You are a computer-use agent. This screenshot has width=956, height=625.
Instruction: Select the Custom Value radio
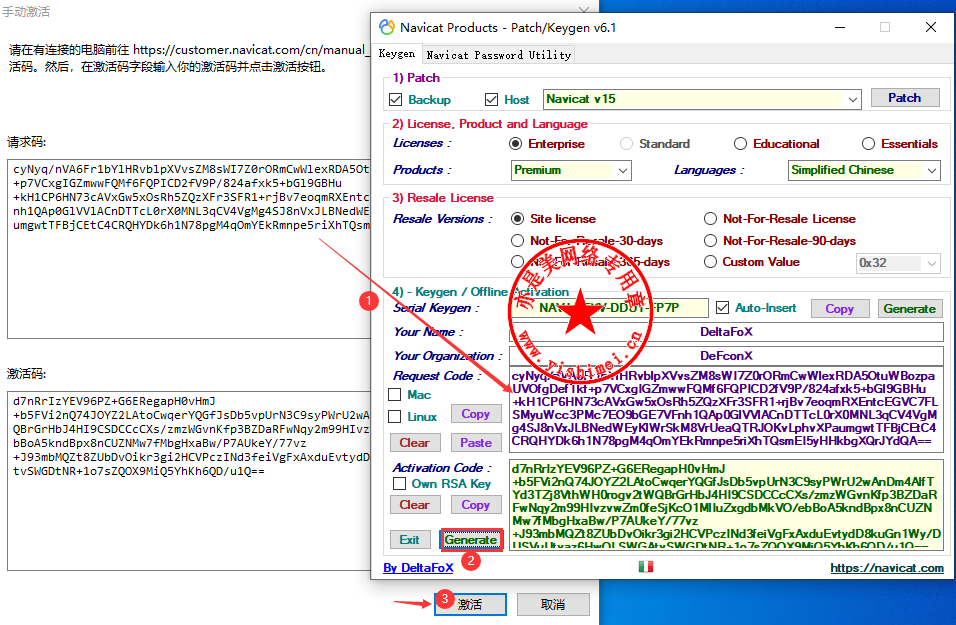[710, 262]
